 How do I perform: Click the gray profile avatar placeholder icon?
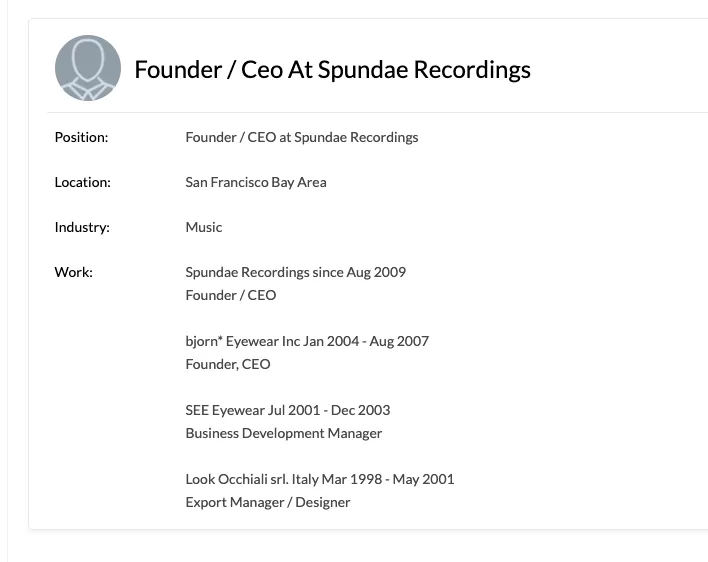[x=88, y=68]
